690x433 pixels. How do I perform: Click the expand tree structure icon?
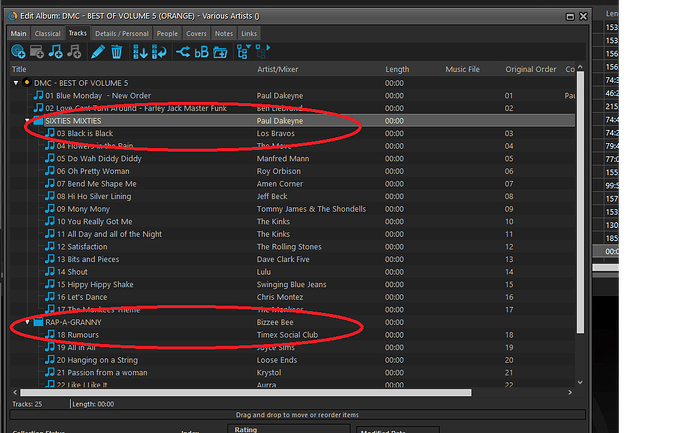click(x=243, y=51)
